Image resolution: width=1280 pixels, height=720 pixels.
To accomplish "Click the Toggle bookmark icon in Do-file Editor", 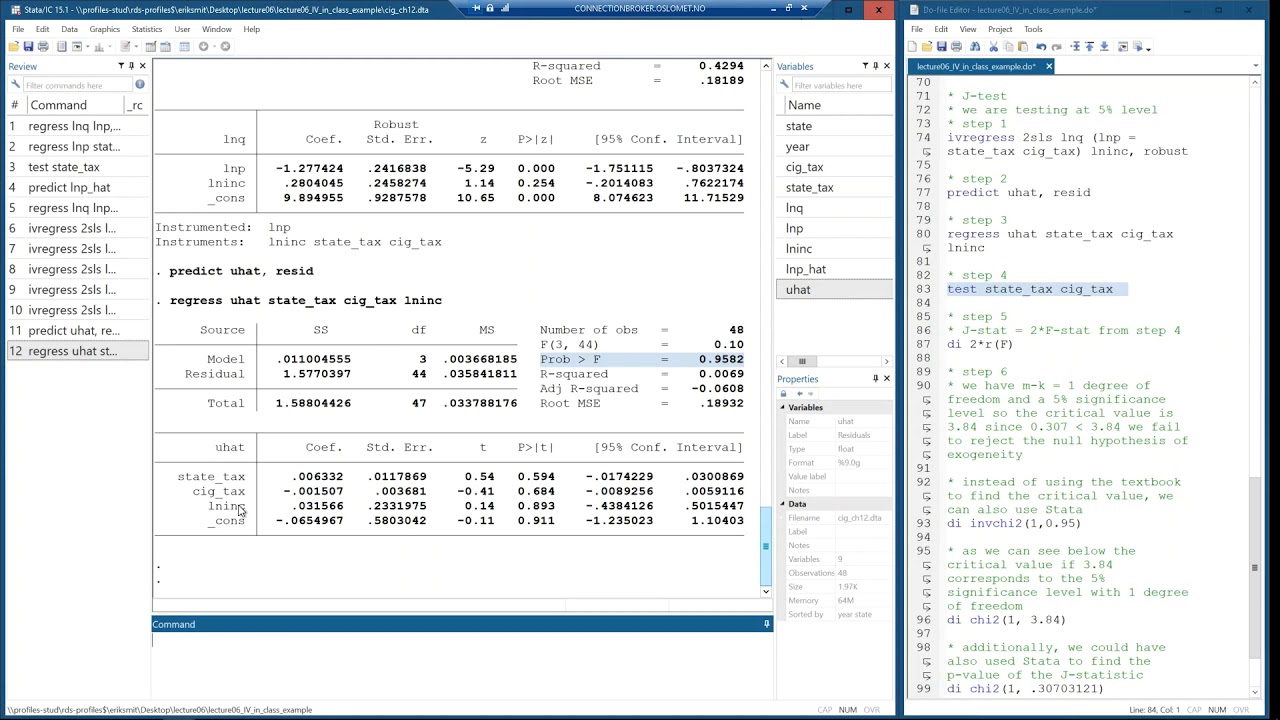I will (x=1075, y=46).
